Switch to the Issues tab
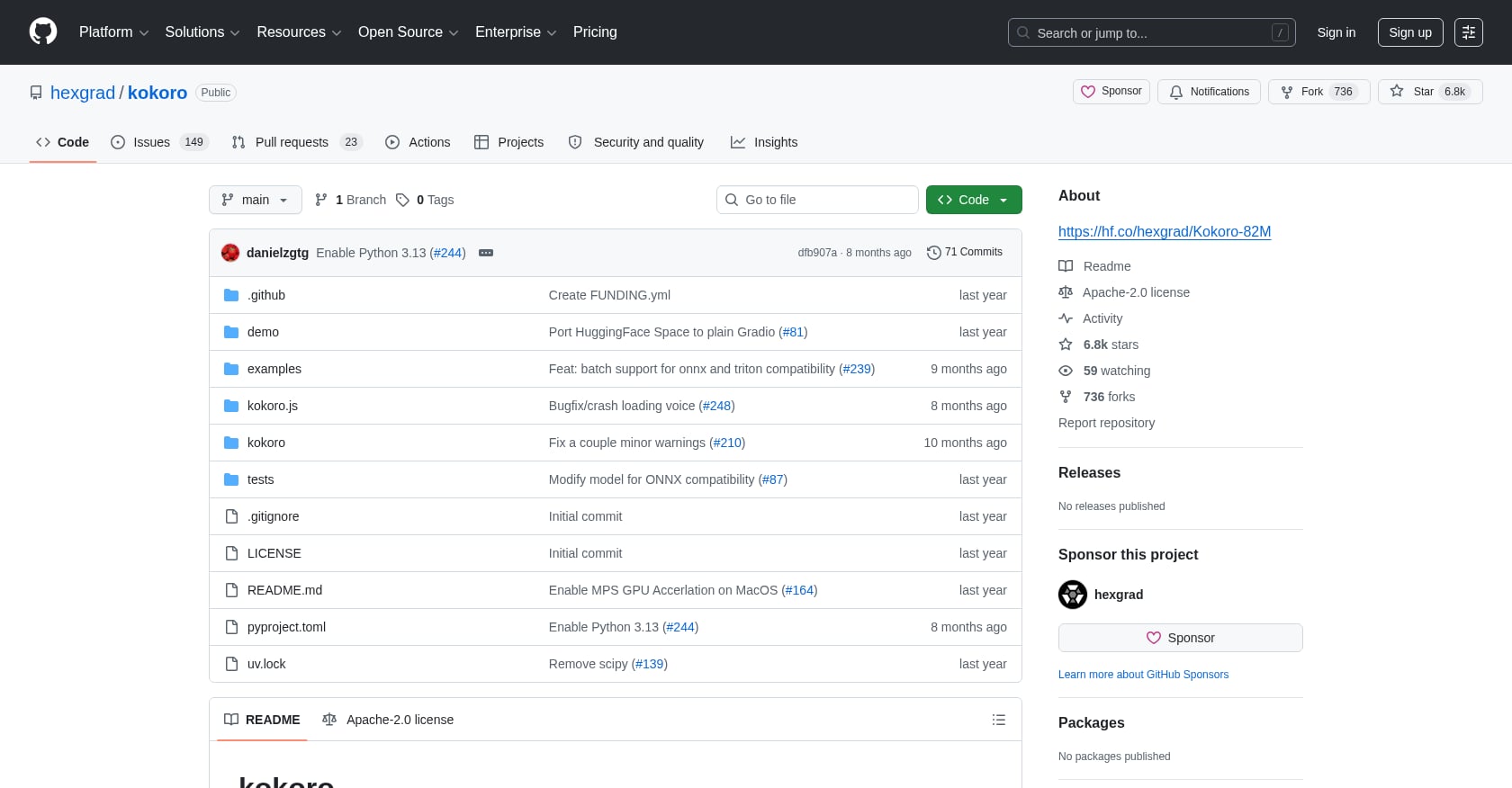The image size is (1512, 788). [x=159, y=142]
